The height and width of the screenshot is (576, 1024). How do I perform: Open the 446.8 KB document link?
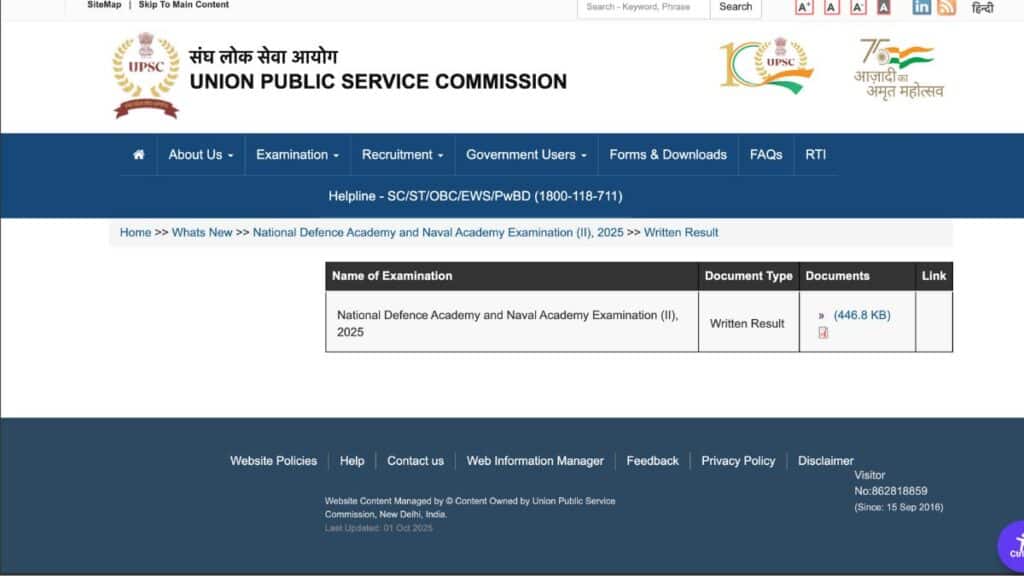coord(861,315)
